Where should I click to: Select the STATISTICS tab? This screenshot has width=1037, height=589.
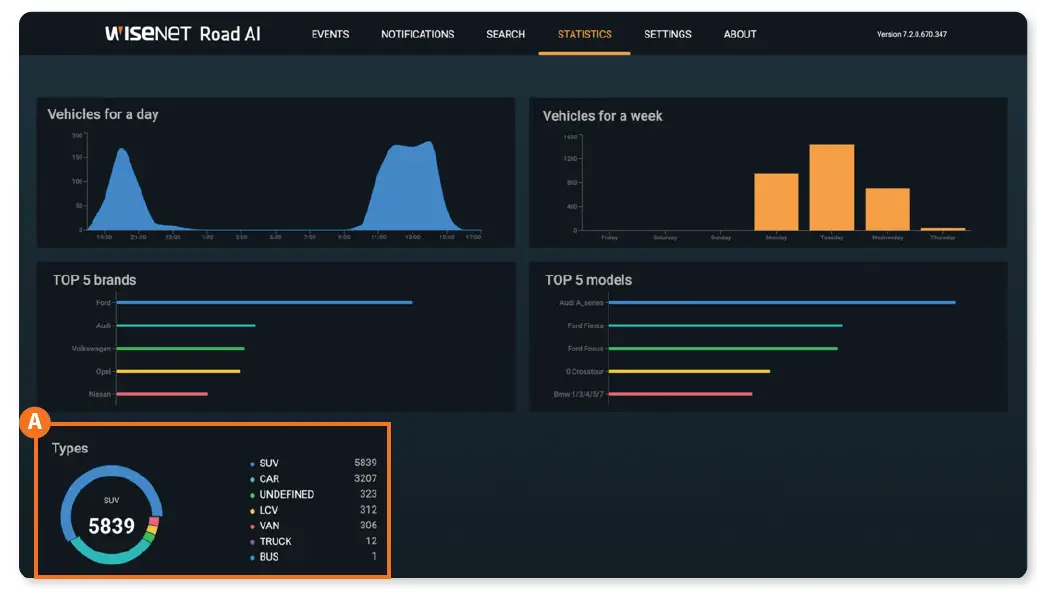pos(584,34)
